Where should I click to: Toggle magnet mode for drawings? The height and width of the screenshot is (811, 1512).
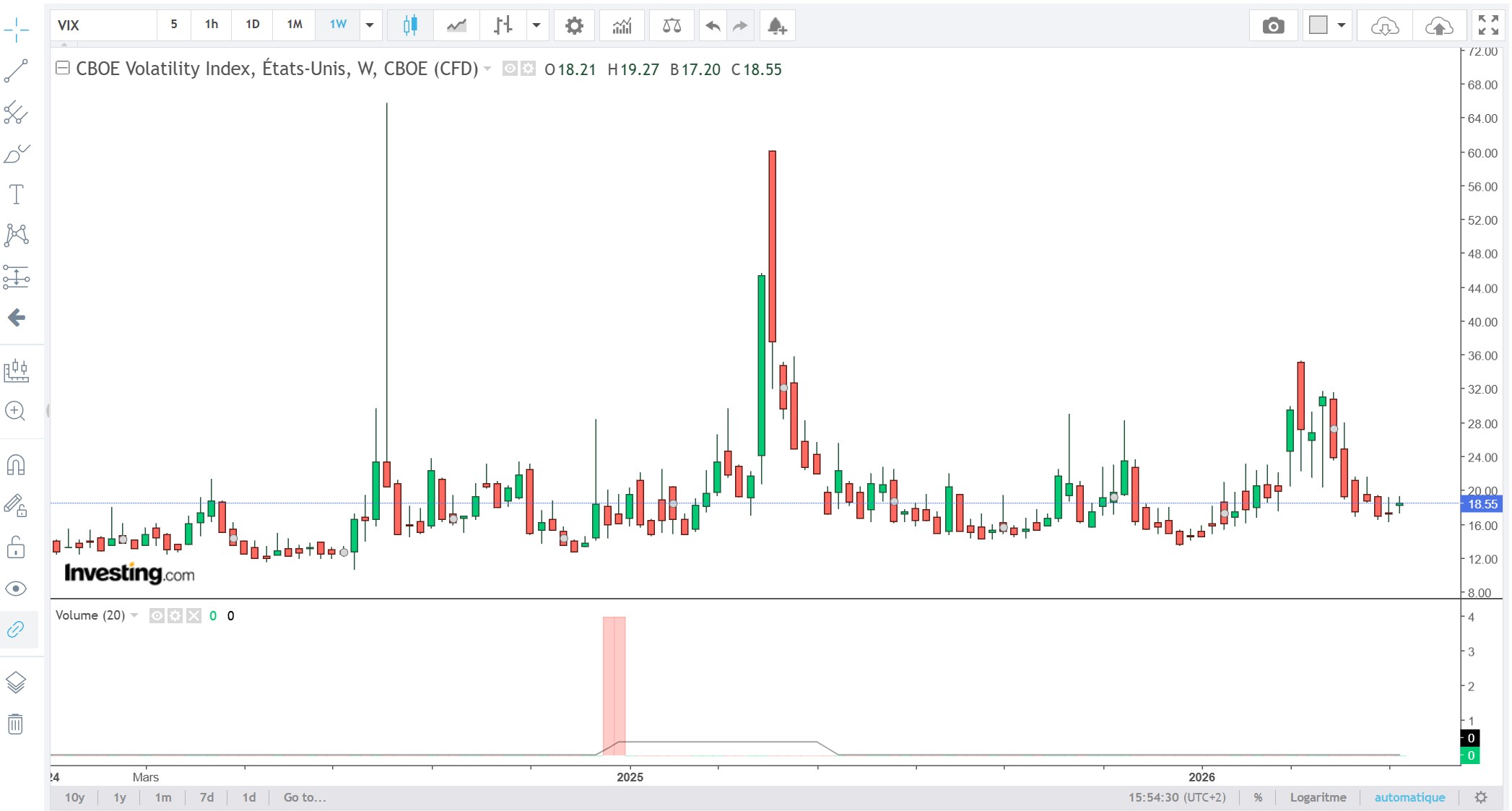coord(16,465)
